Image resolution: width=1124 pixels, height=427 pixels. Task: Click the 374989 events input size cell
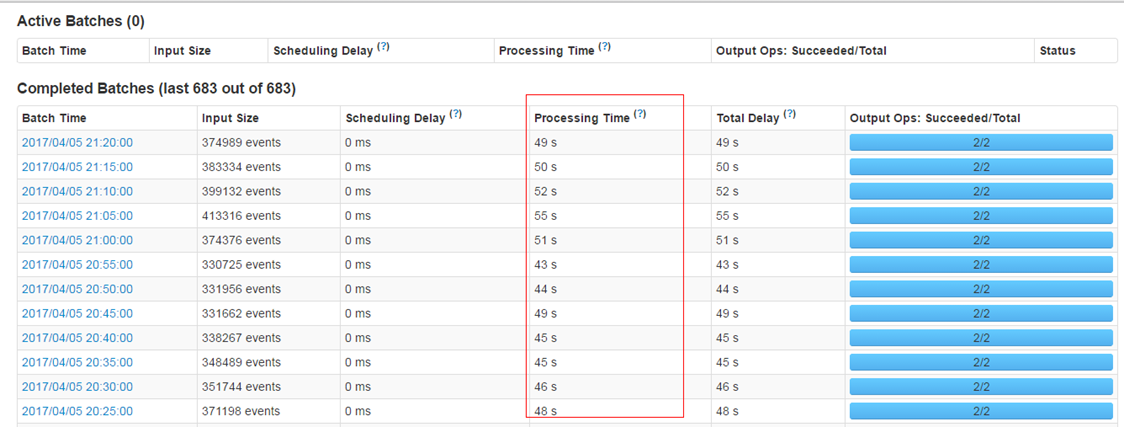pyautogui.click(x=241, y=143)
